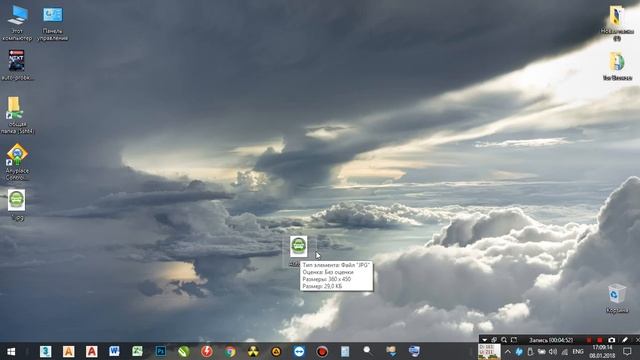Open the volume speaker control
Image resolution: width=640 pixels, height=360 pixels.
(553, 351)
